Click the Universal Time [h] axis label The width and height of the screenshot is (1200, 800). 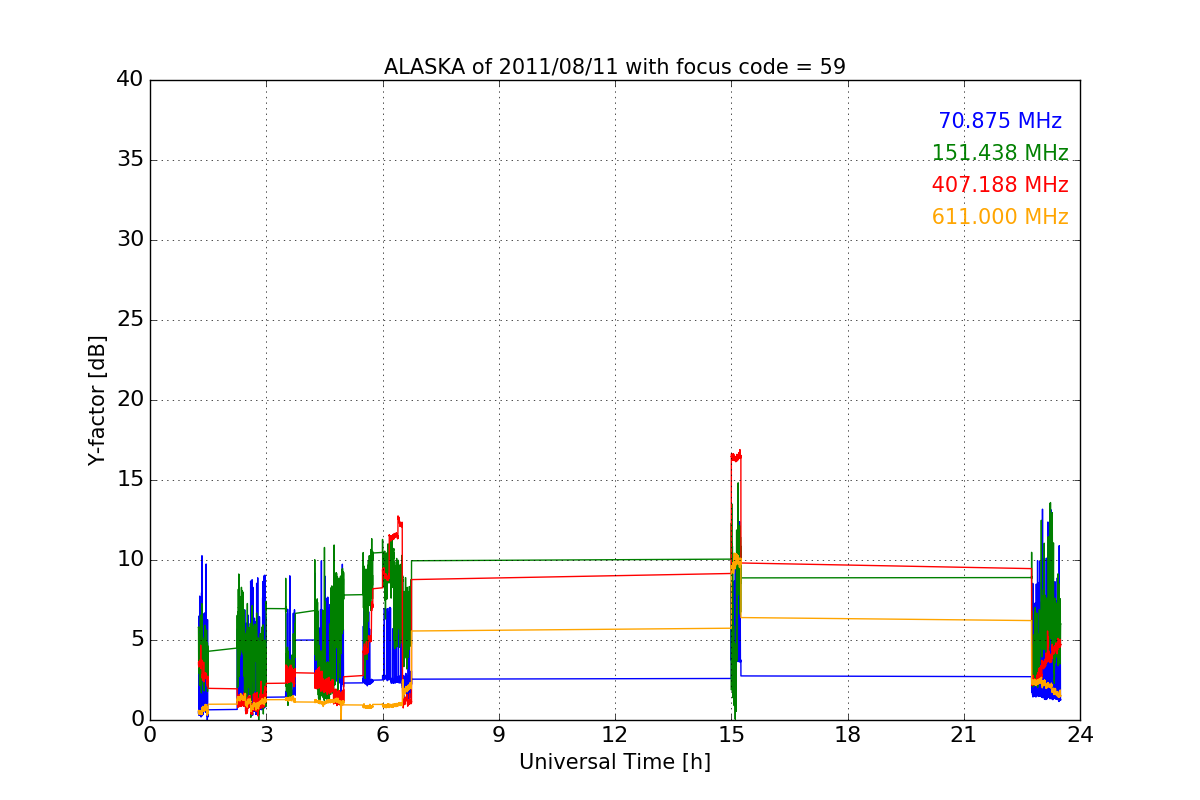(615, 762)
